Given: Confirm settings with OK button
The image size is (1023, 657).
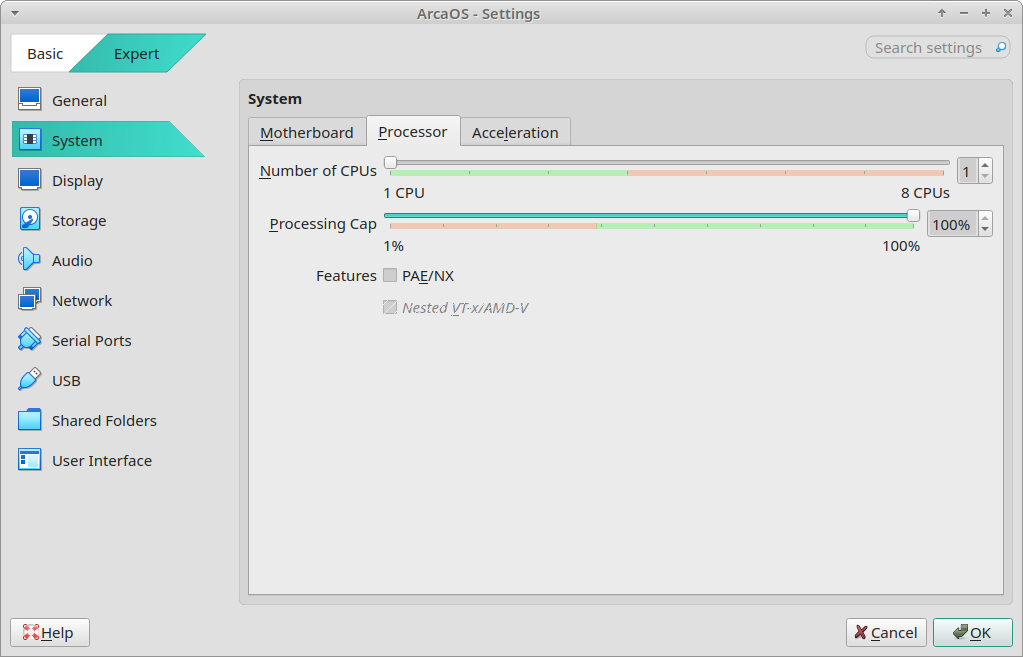Looking at the screenshot, I should tap(972, 632).
